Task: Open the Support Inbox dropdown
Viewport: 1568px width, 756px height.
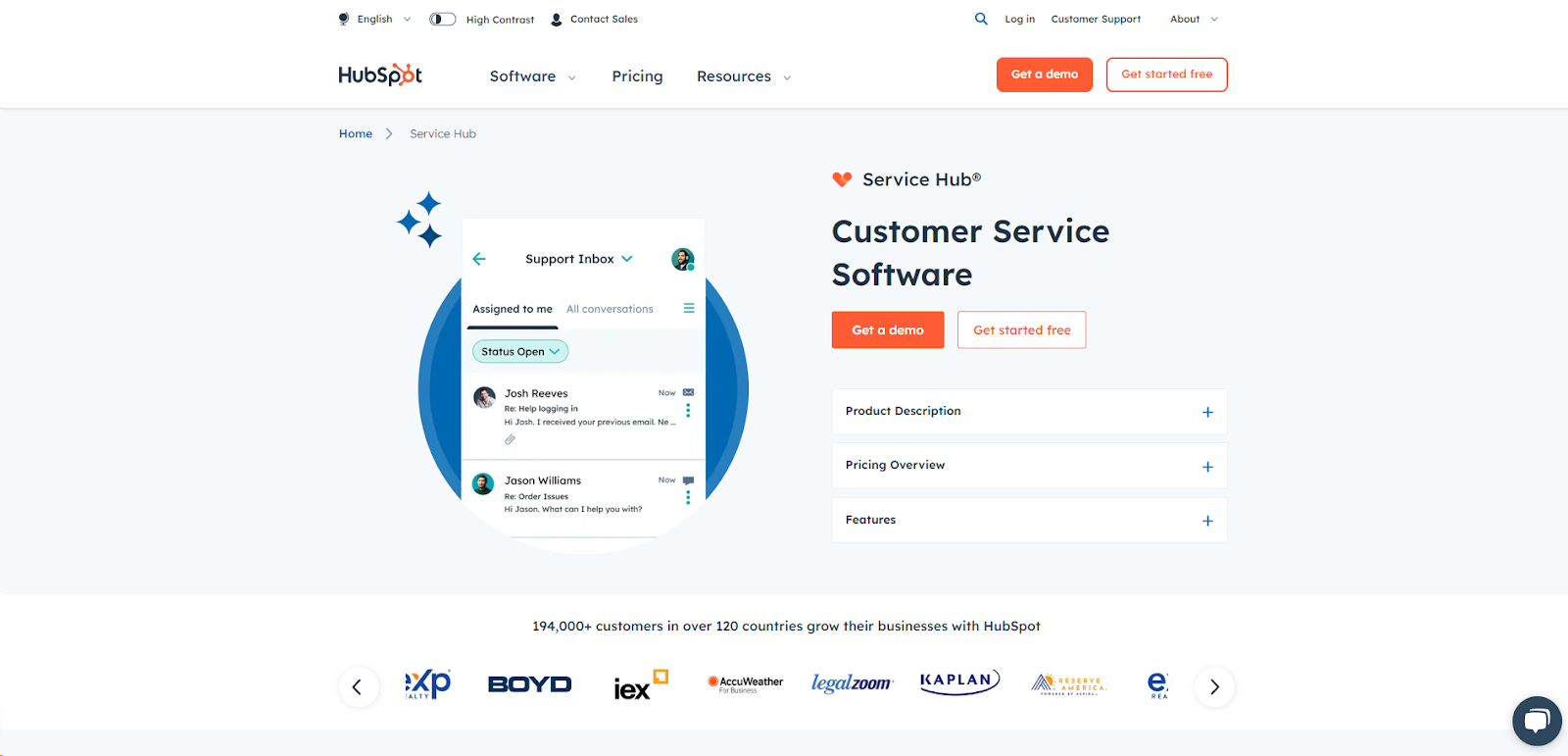Action: coord(579,259)
